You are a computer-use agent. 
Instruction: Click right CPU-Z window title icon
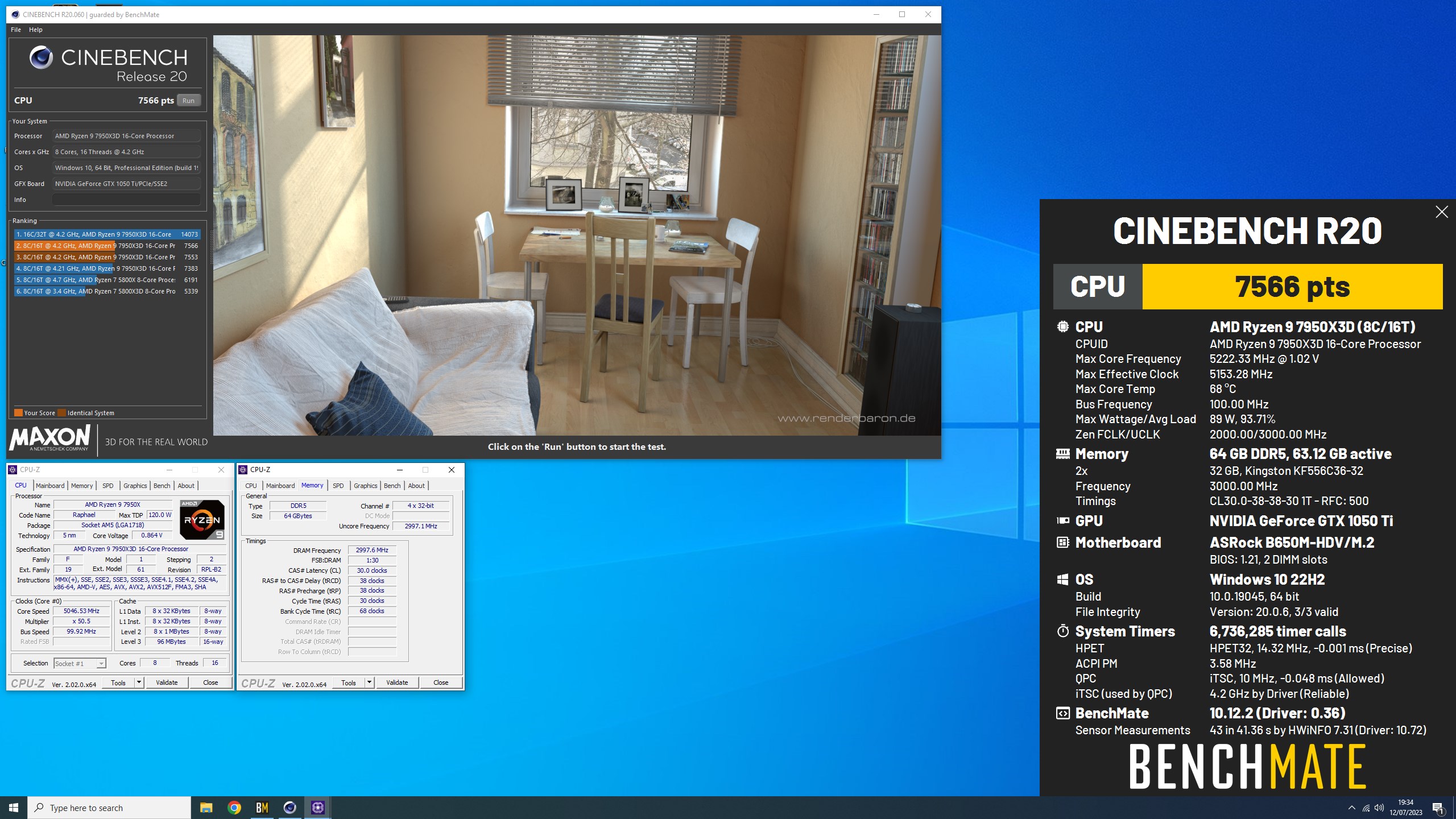point(243,470)
